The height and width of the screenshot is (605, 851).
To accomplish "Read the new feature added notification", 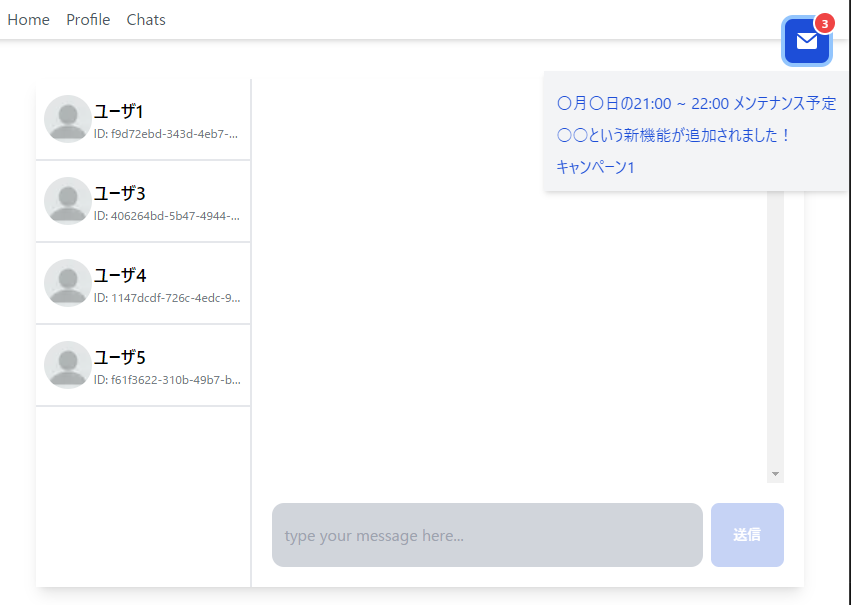I will point(673,135).
